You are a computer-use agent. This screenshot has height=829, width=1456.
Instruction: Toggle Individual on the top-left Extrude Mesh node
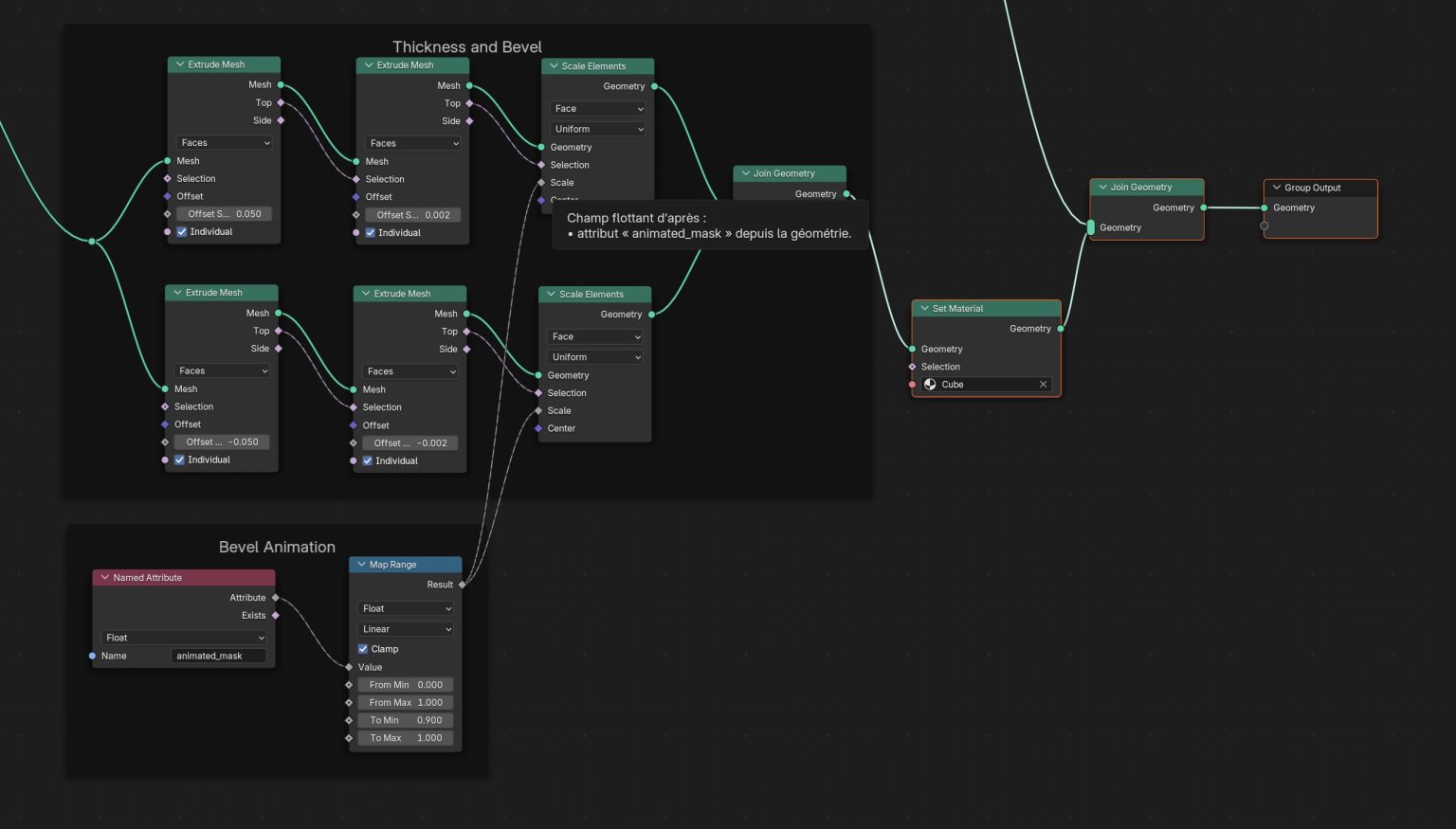pyautogui.click(x=182, y=232)
